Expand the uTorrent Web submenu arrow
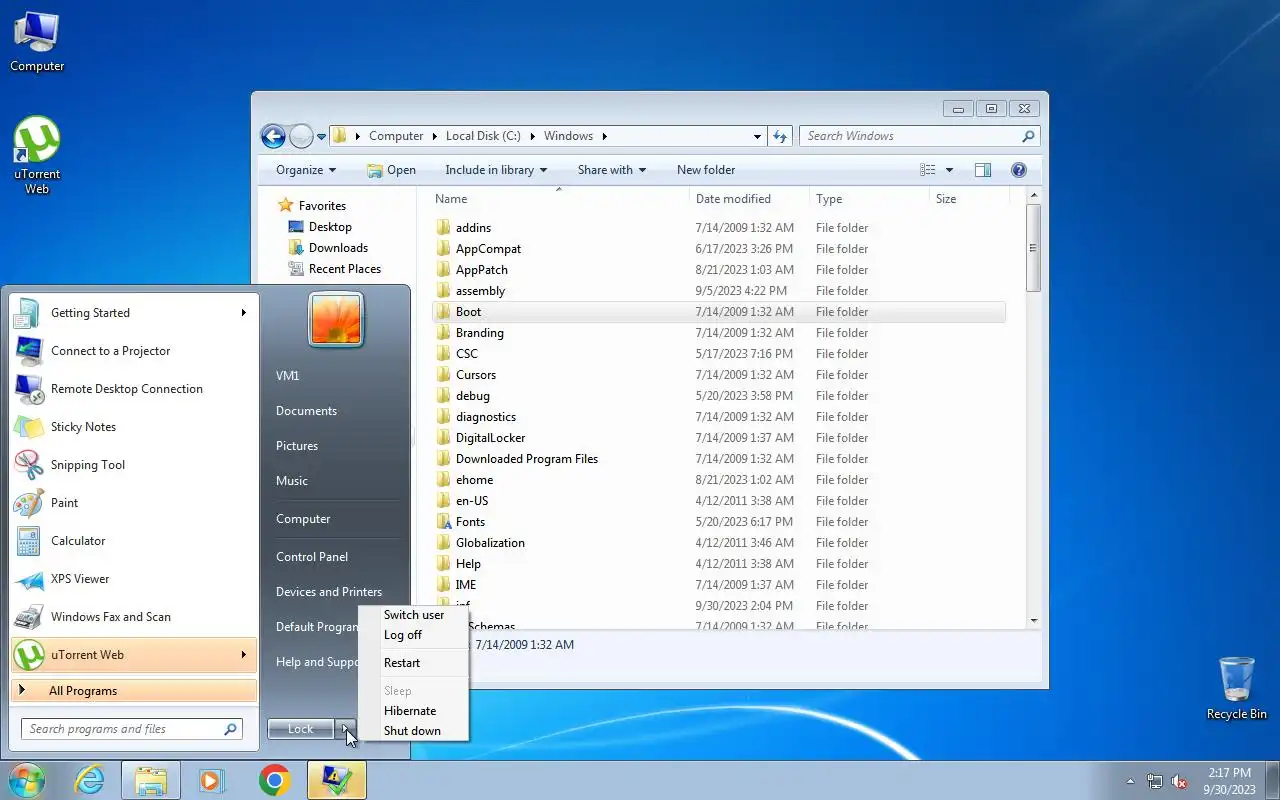Screen dimensions: 1280x800 pos(243,655)
